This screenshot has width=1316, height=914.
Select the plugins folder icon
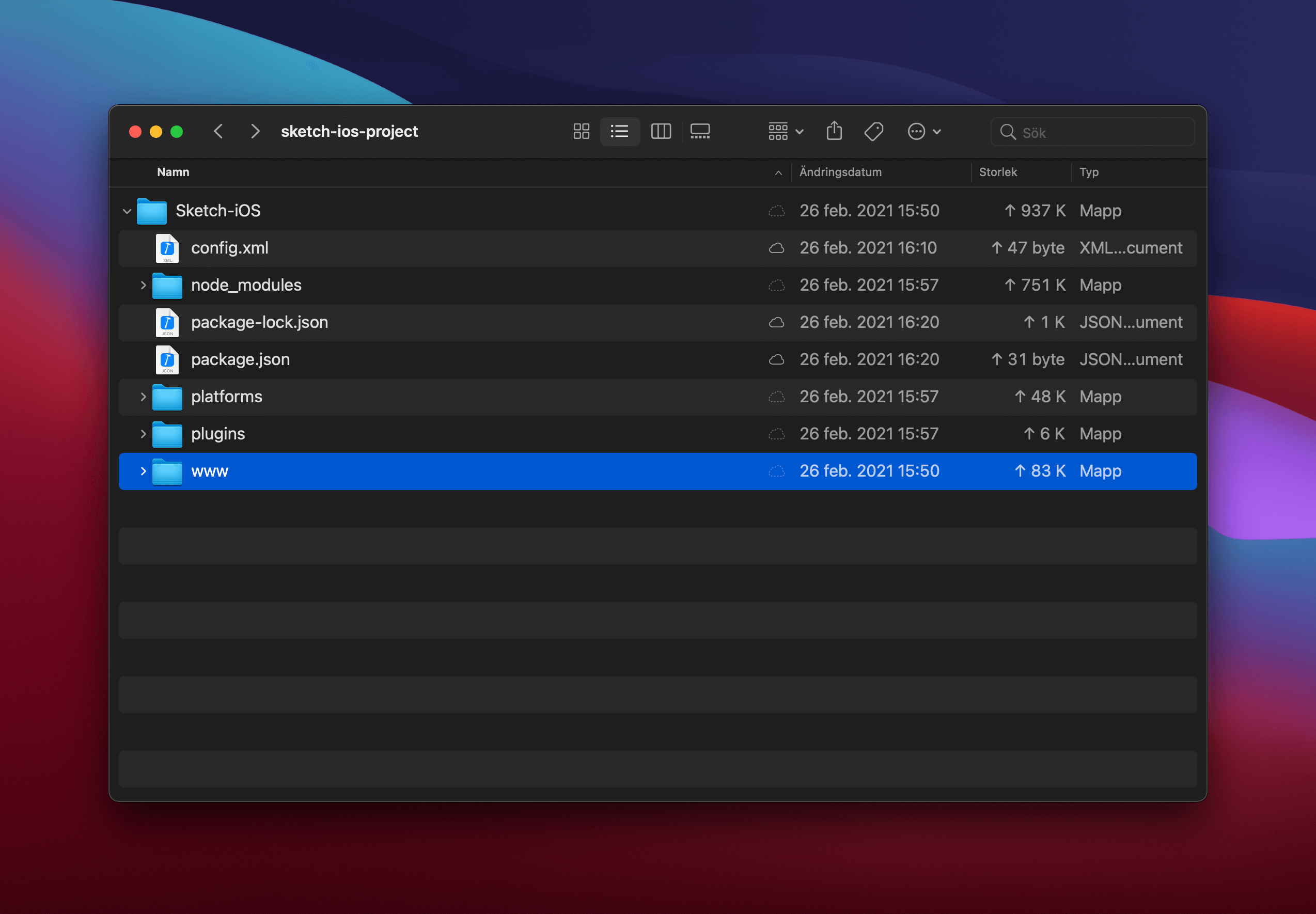[167, 434]
